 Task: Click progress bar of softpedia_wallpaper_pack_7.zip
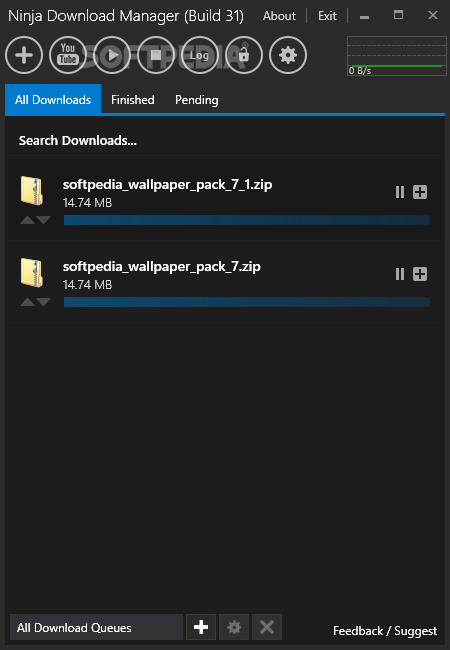pyautogui.click(x=247, y=302)
